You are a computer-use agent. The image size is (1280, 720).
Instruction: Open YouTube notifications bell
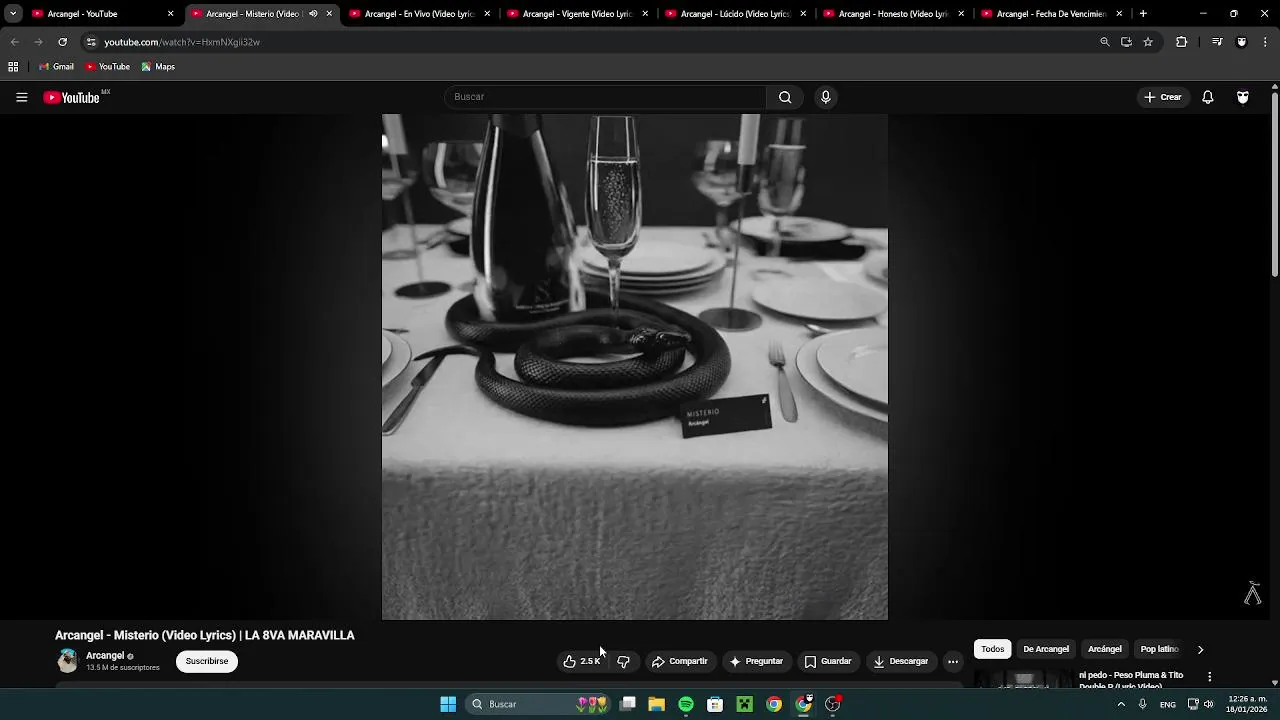(x=1208, y=97)
